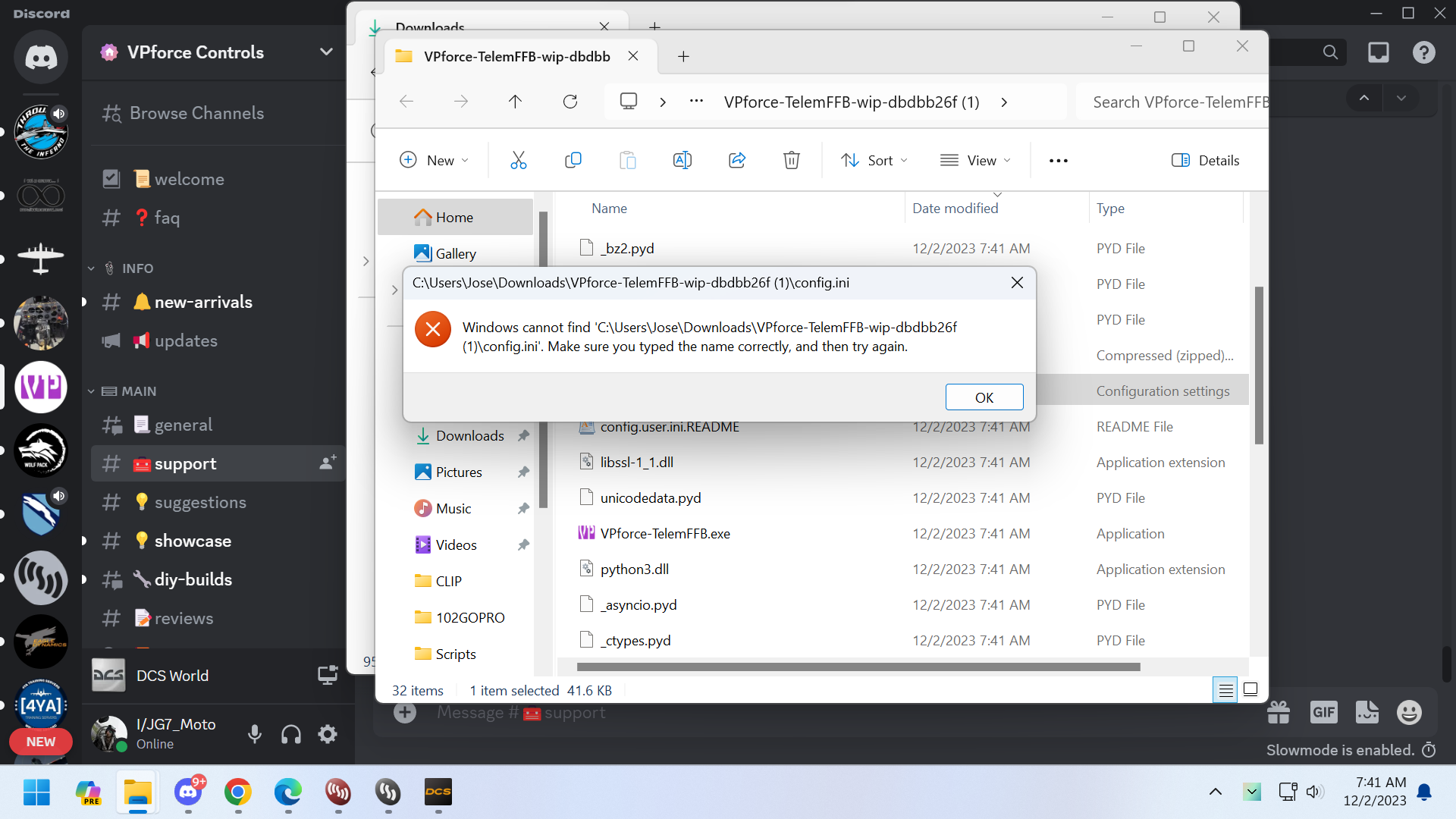Click the horizontal scrollbar in file list
Screen dimensions: 1456x819
(858, 667)
